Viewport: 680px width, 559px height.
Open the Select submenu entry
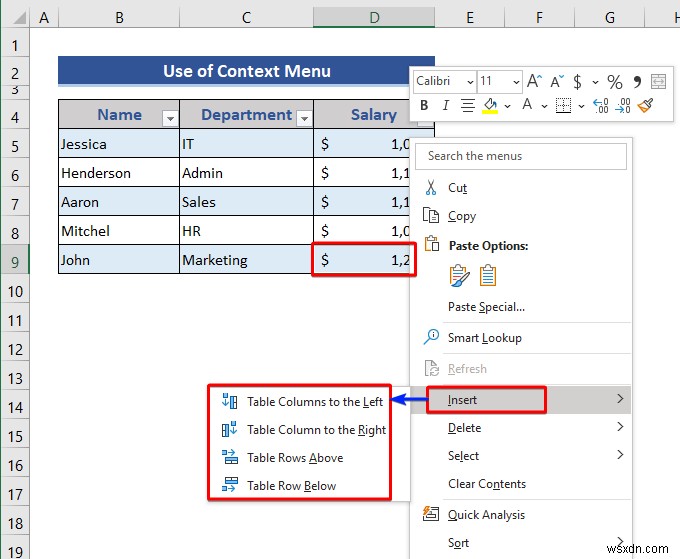pos(463,456)
